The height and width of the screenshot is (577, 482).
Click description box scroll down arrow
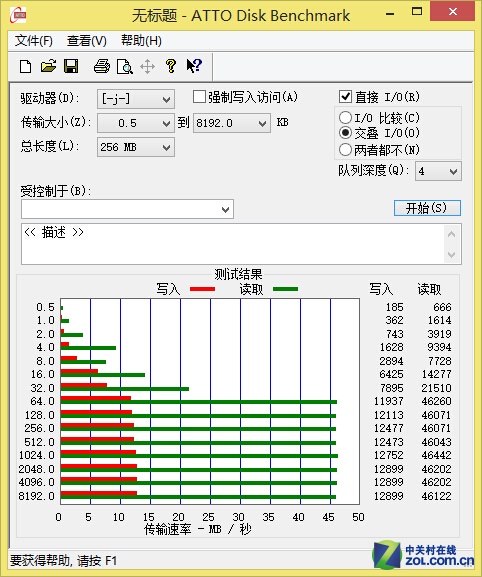point(452,255)
